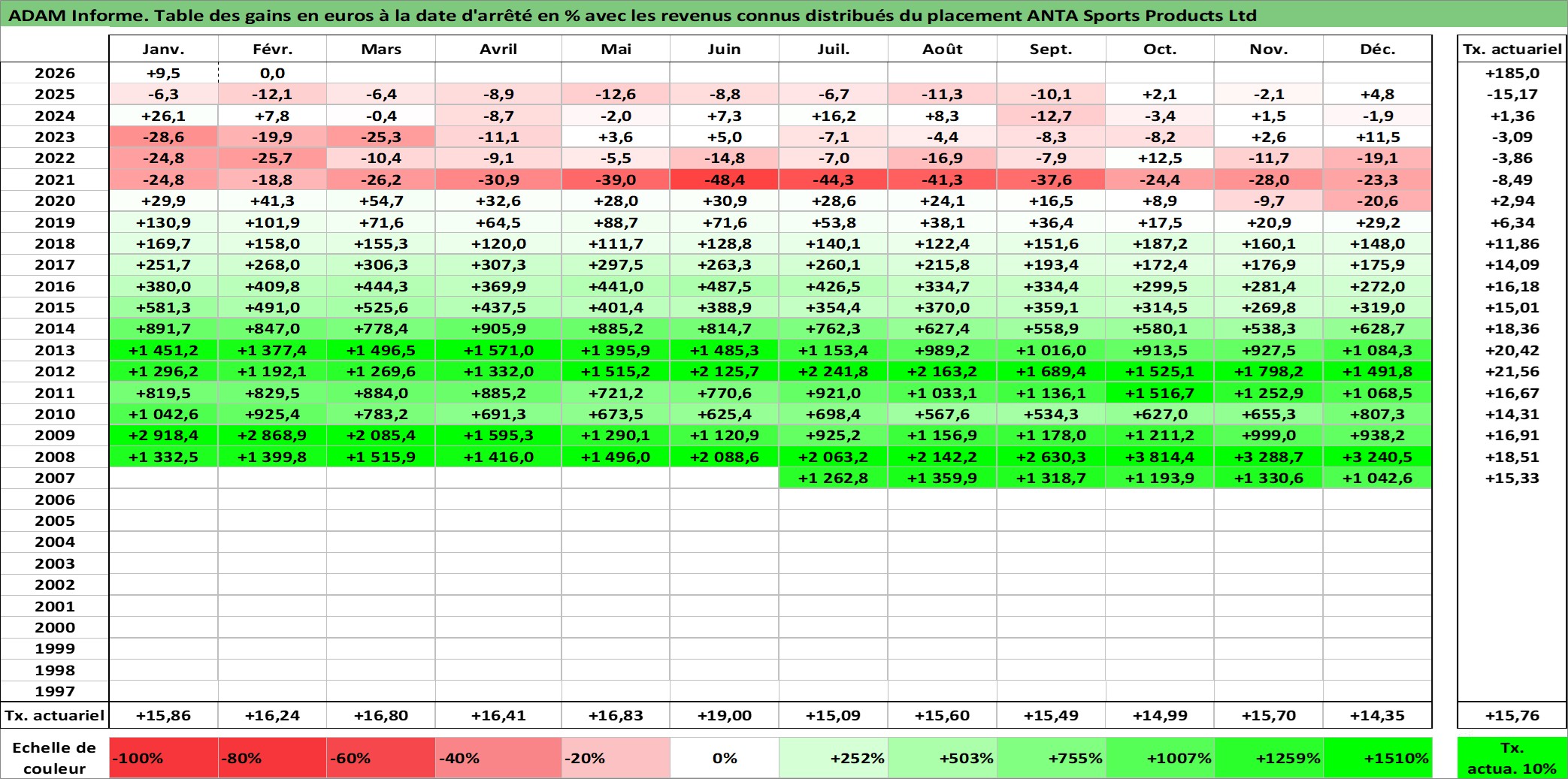Screen dimensions: 1568x779
Task: Click the 2013 row label
Action: (55, 350)
